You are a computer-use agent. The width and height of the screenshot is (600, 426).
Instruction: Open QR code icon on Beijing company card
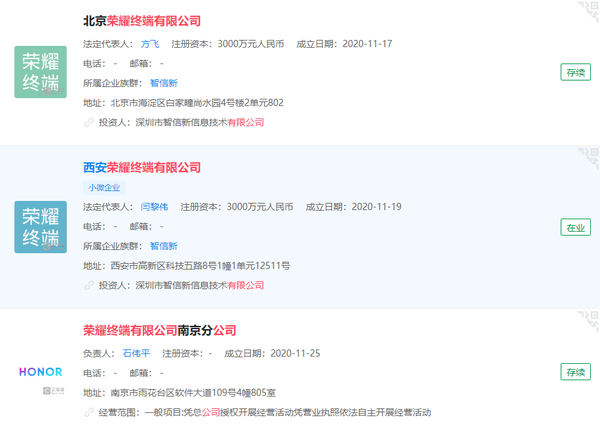pos(589,11)
